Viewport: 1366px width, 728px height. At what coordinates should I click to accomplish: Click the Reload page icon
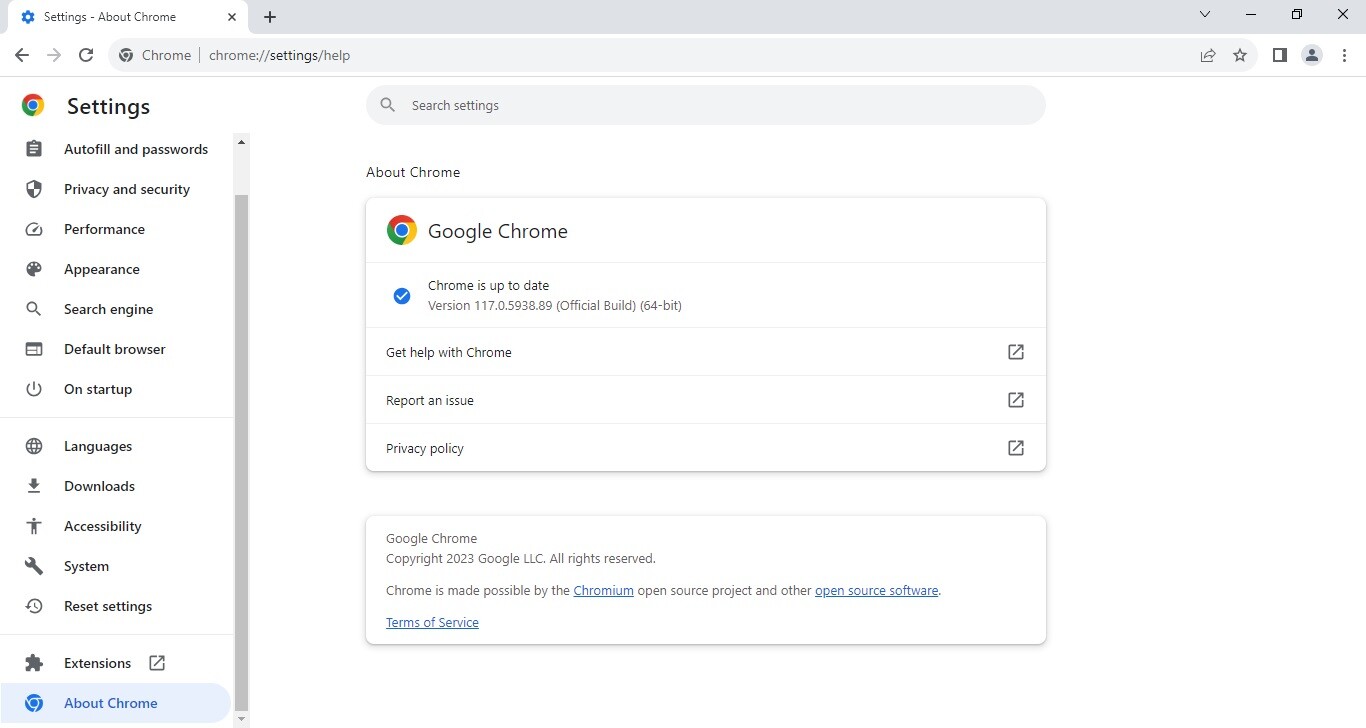click(86, 55)
